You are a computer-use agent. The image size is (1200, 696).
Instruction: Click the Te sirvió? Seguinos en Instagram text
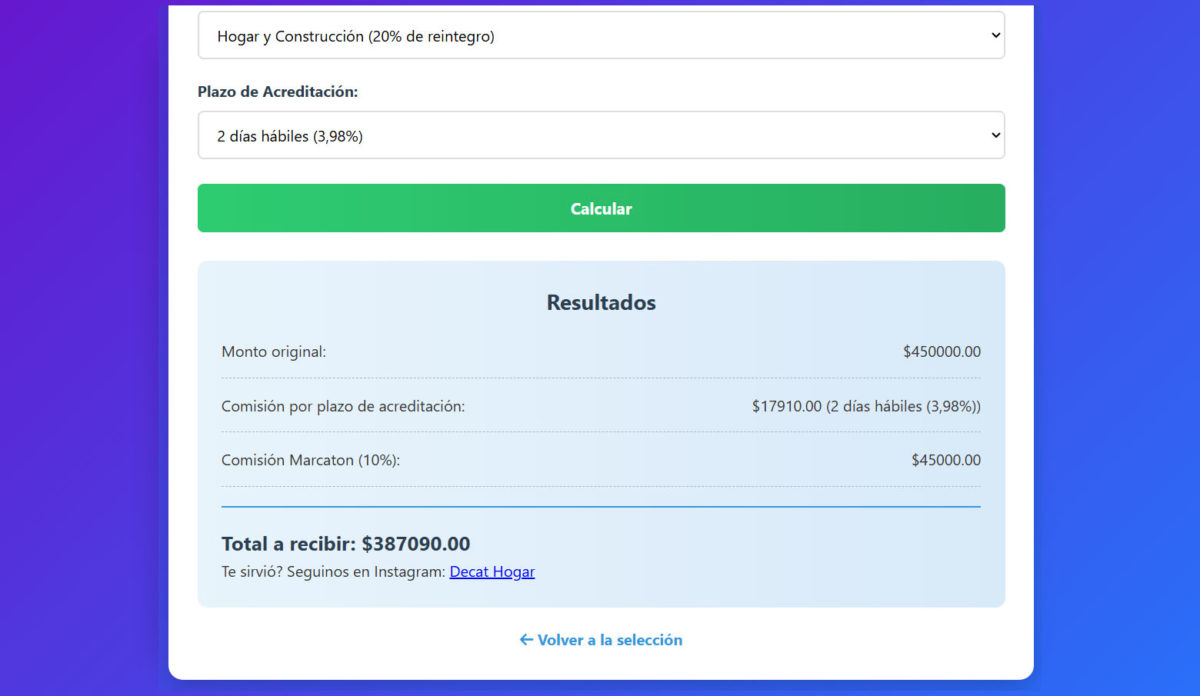click(x=334, y=572)
